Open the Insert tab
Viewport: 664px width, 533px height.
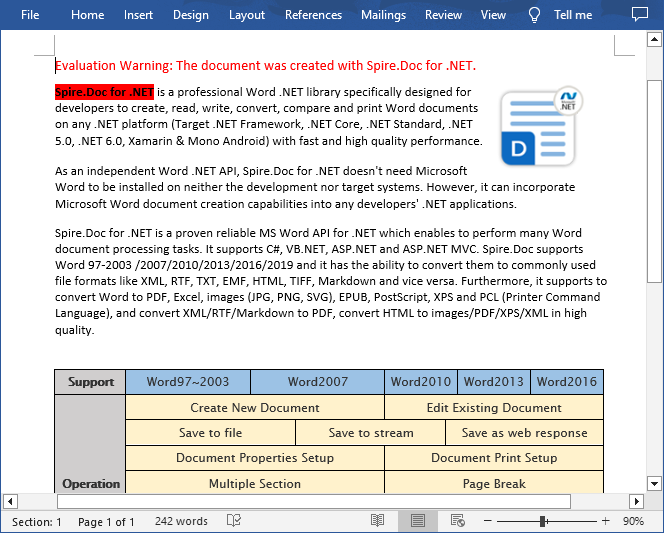click(138, 15)
